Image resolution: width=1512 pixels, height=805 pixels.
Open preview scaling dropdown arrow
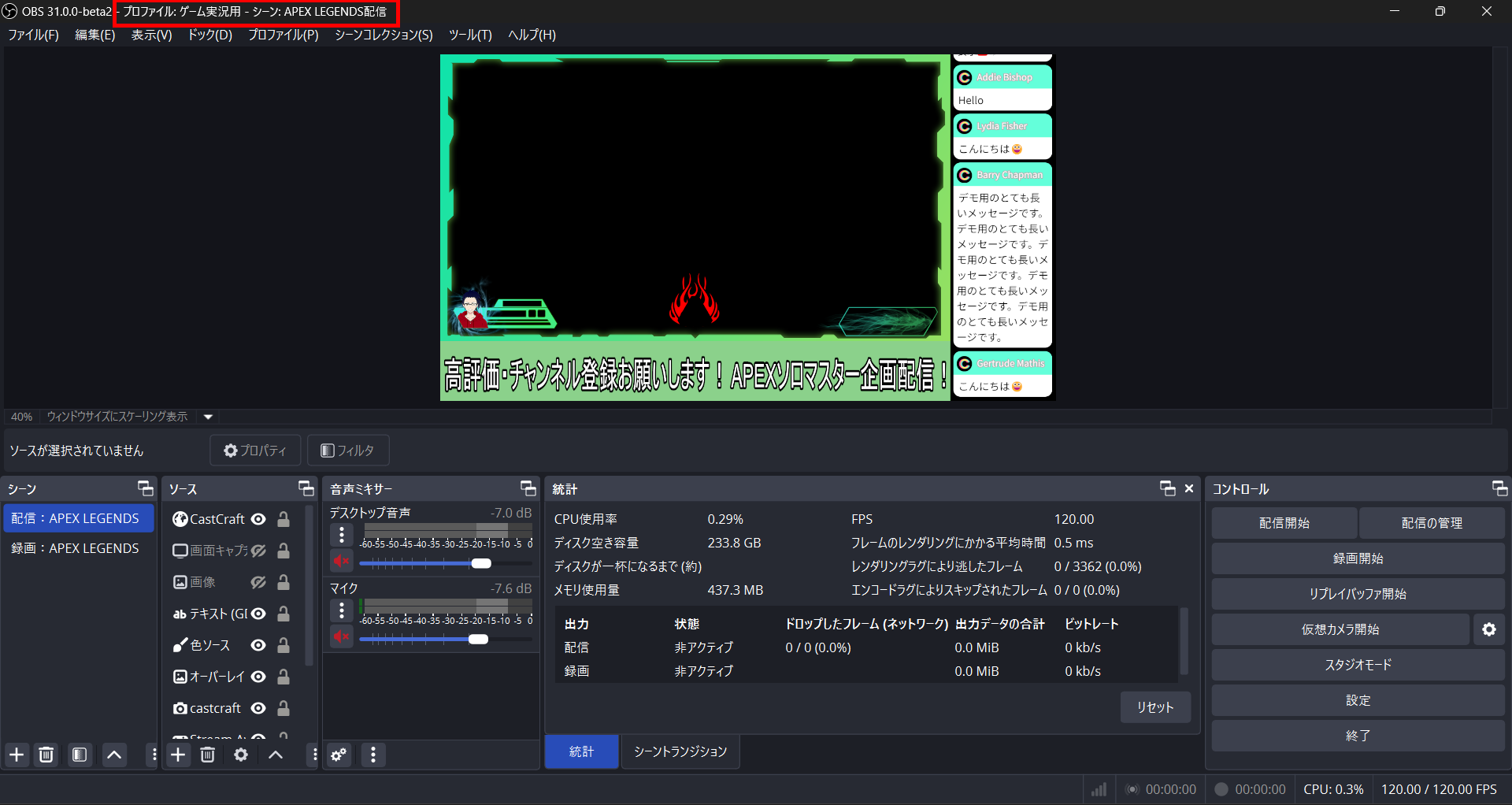pyautogui.click(x=208, y=417)
